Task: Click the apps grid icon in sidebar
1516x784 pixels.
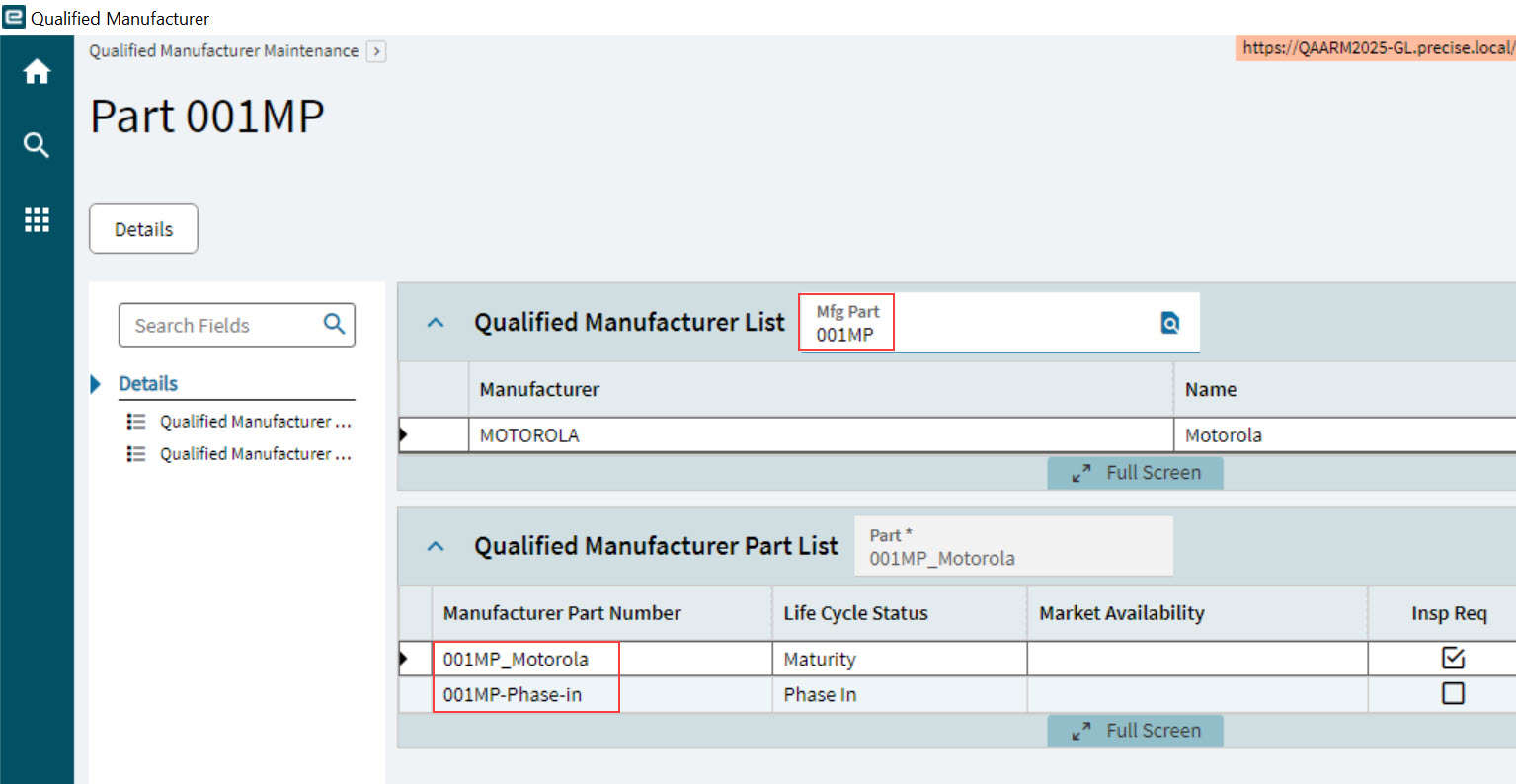Action: tap(37, 219)
